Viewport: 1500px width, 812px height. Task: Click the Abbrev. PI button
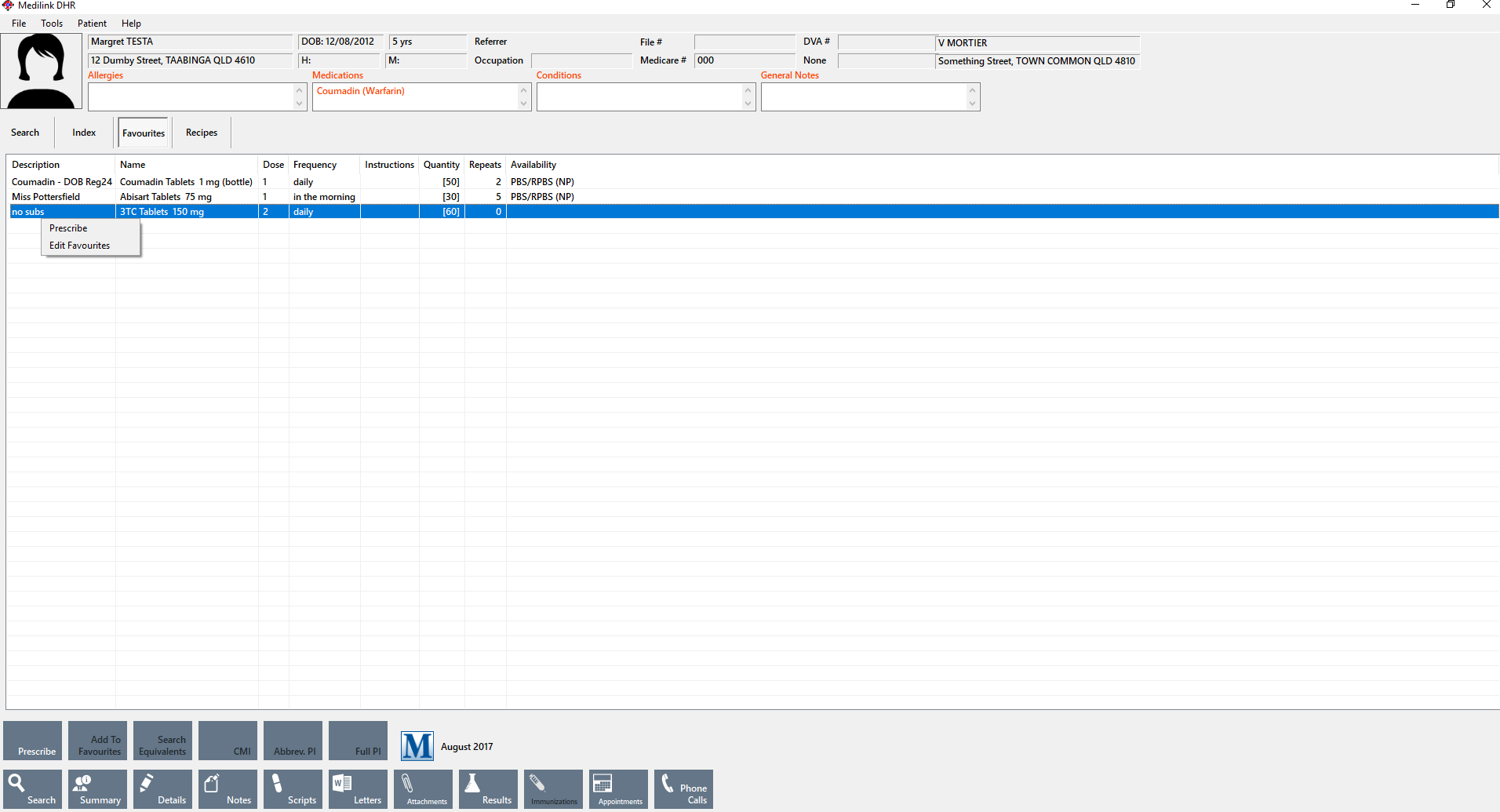[293, 741]
